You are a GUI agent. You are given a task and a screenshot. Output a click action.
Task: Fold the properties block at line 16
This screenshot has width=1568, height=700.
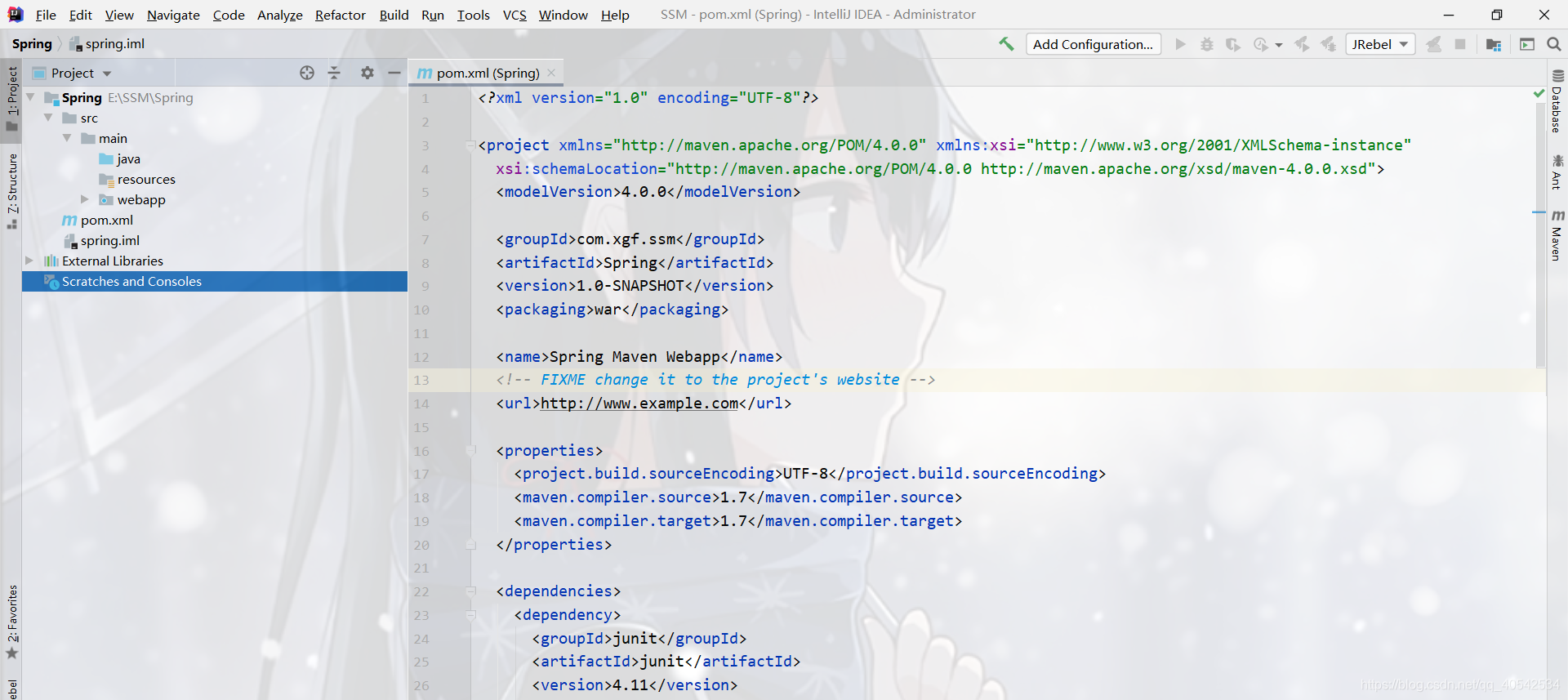[470, 451]
